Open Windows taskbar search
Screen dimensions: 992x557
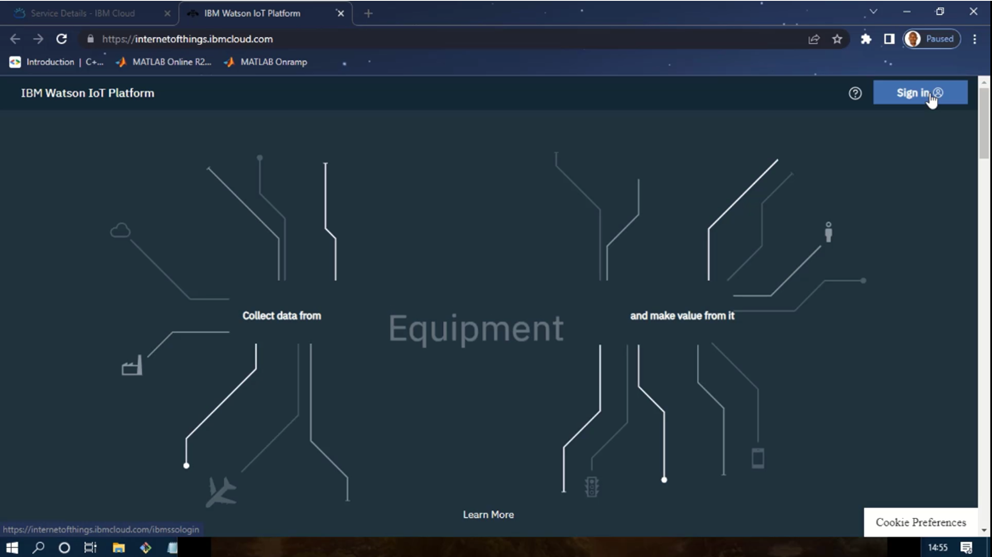point(39,548)
